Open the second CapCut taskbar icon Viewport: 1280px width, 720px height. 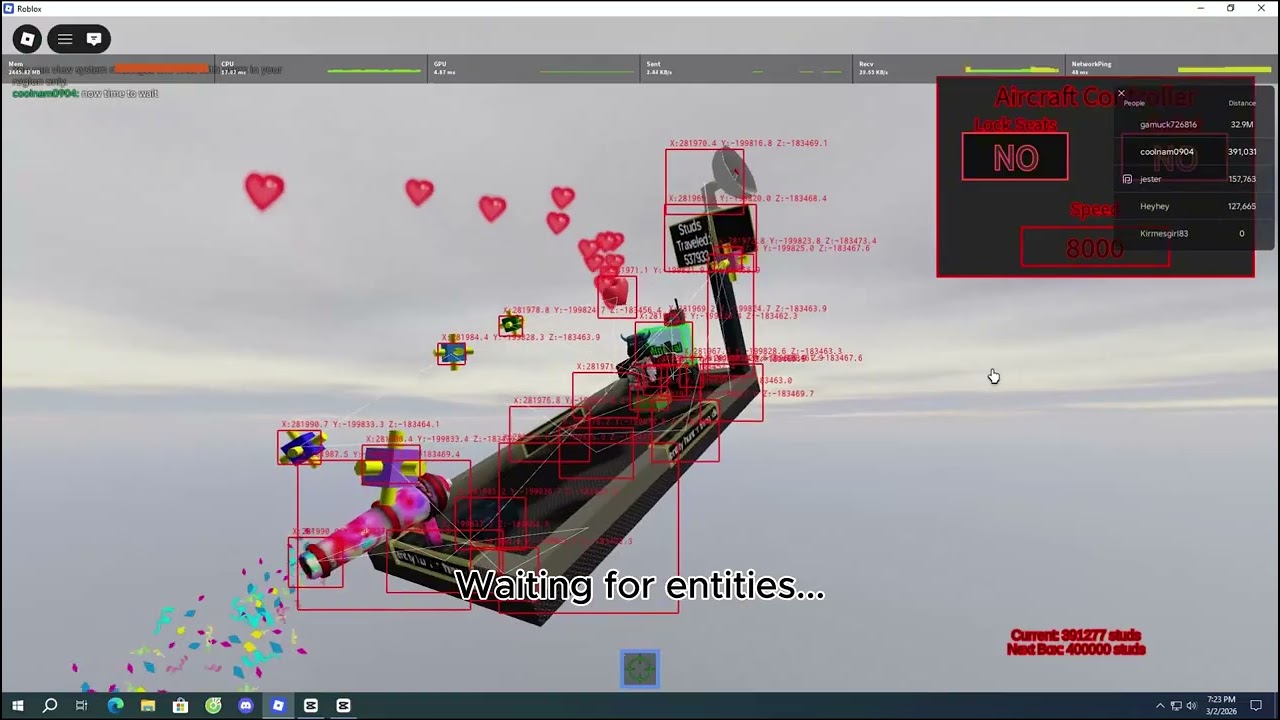click(x=343, y=706)
